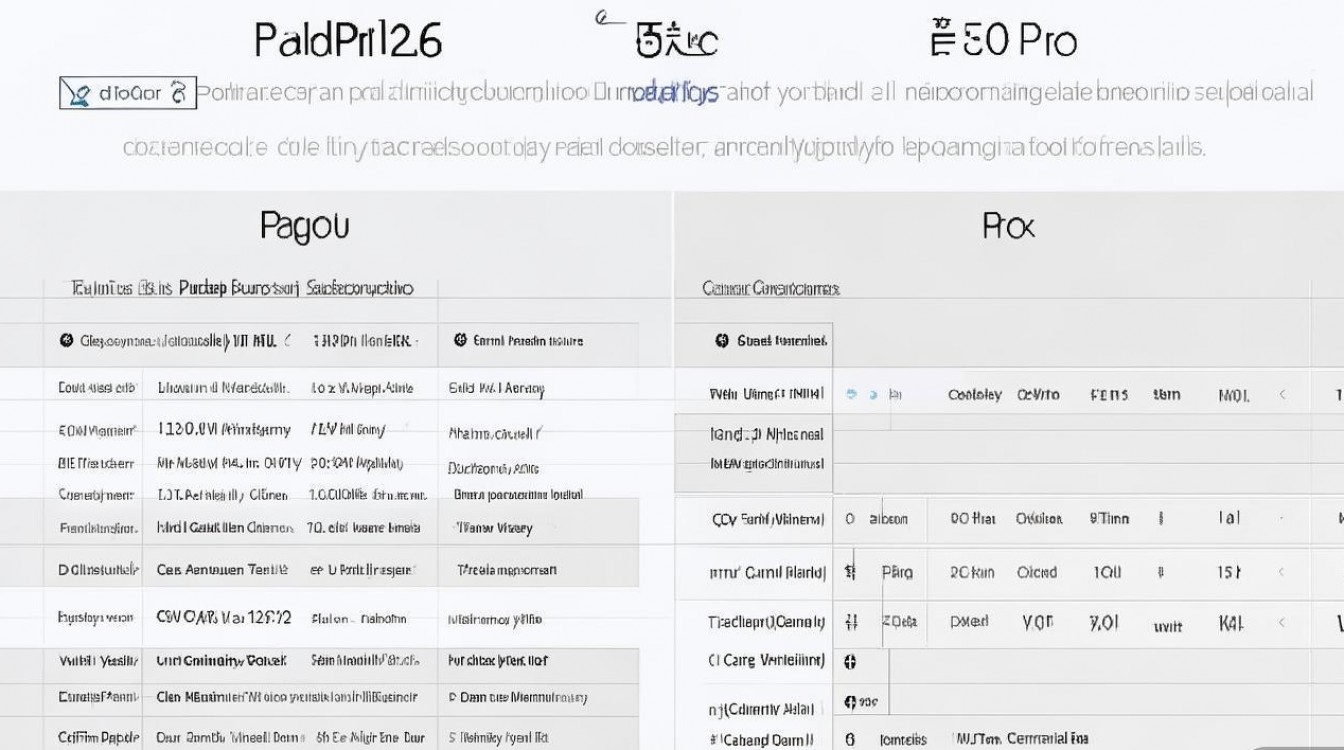This screenshot has width=1344, height=750.
Task: Click the round icon beside 'Guael' header
Action: (x=722, y=341)
